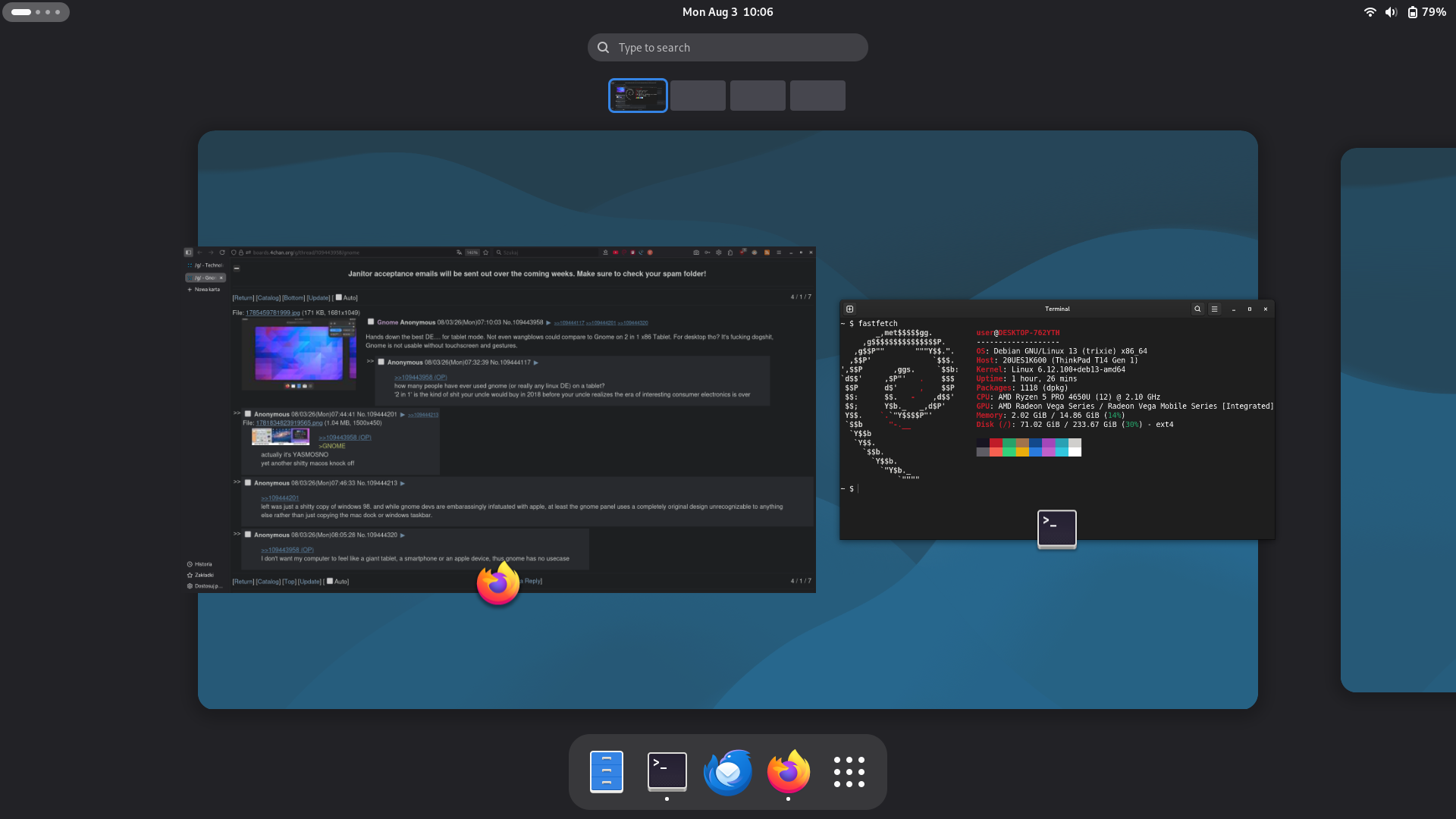Check the post No.109444201 checkbox
The width and height of the screenshot is (1456, 819).
[x=248, y=414]
